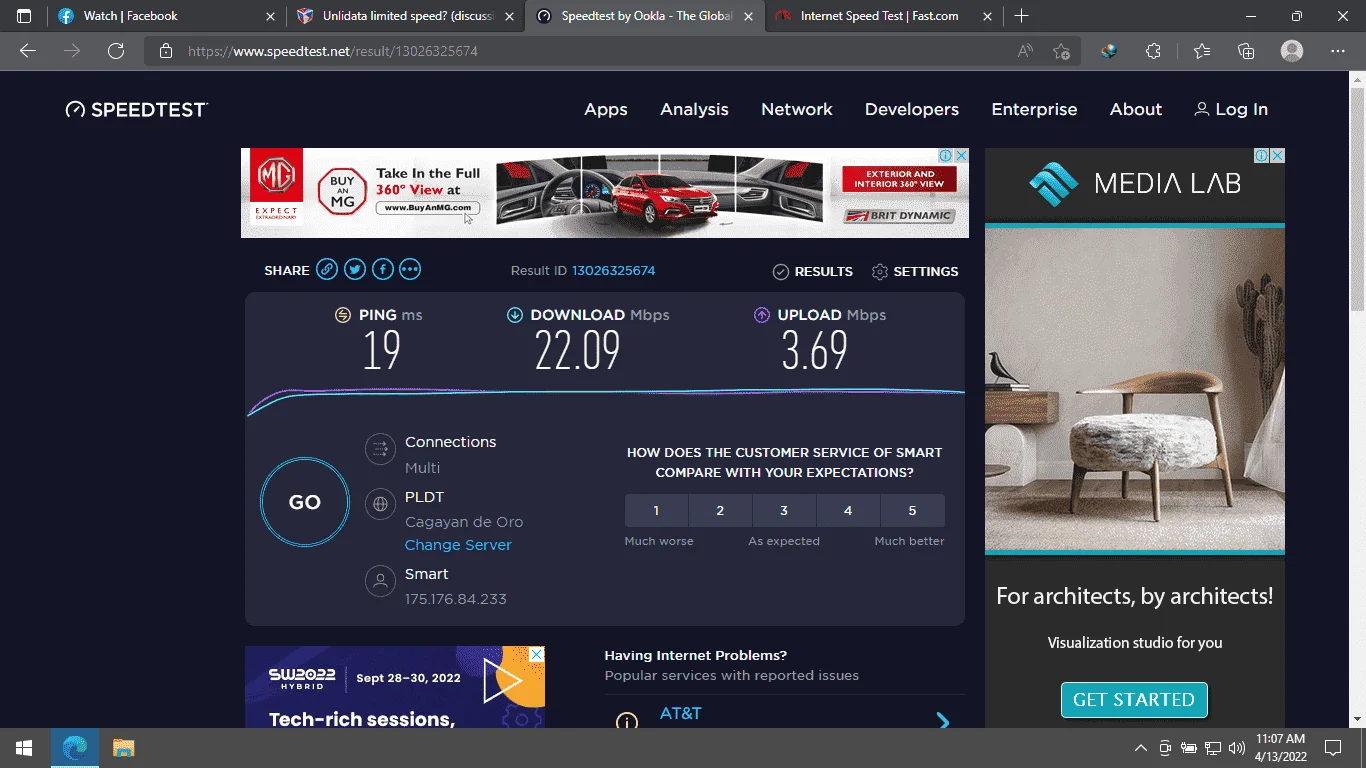Close the Media Lab sidebar ad

tap(1277, 156)
